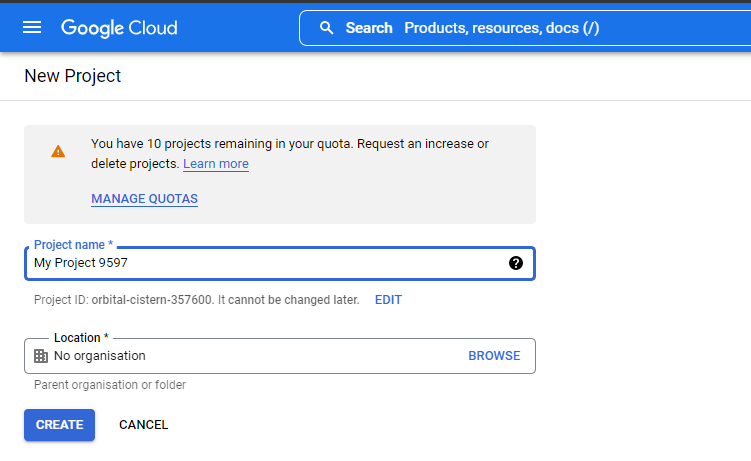This screenshot has width=751, height=461.
Task: Click EDIT next to the Project ID
Action: 388,300
